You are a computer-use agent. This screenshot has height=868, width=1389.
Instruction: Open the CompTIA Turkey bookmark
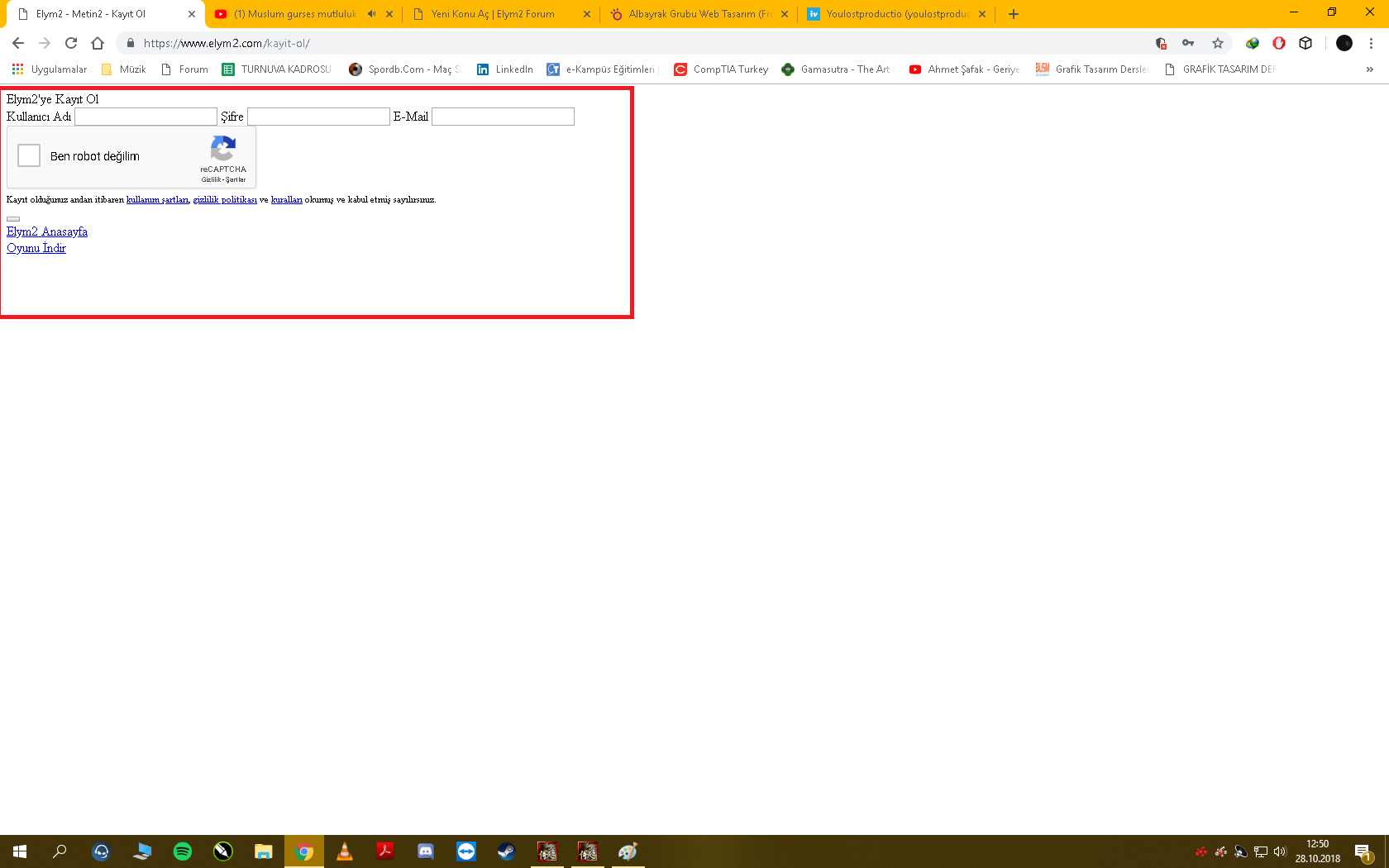(721, 69)
